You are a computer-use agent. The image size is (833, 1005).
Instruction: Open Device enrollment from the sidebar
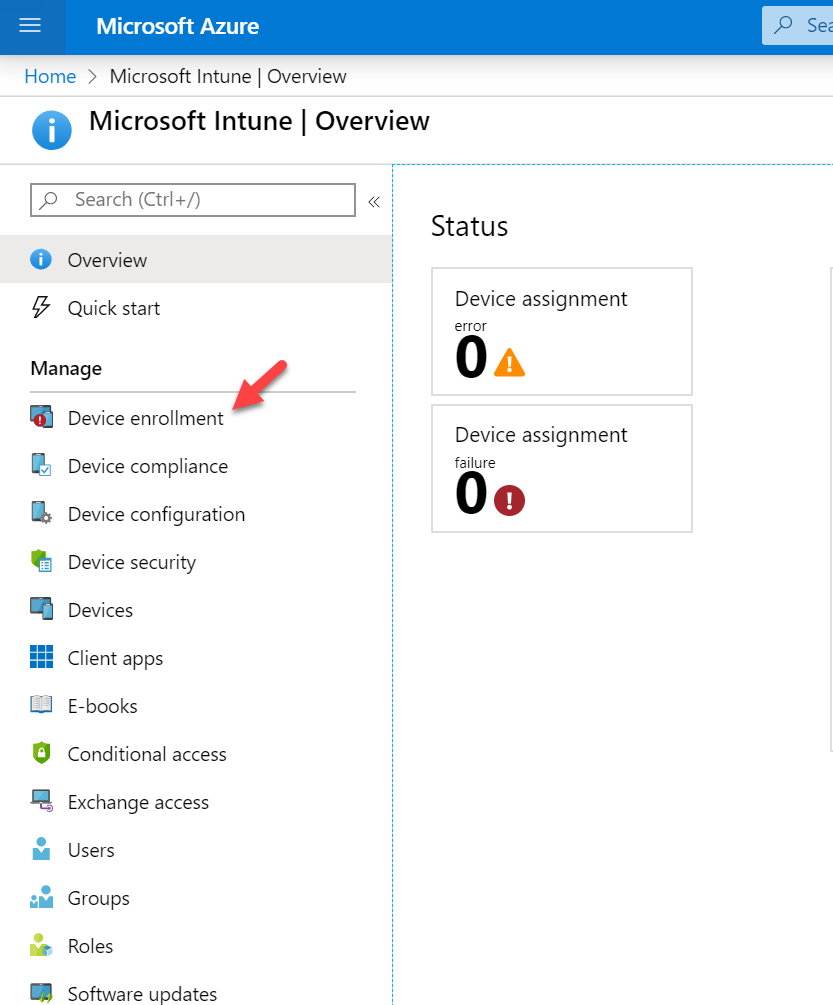coord(144,418)
